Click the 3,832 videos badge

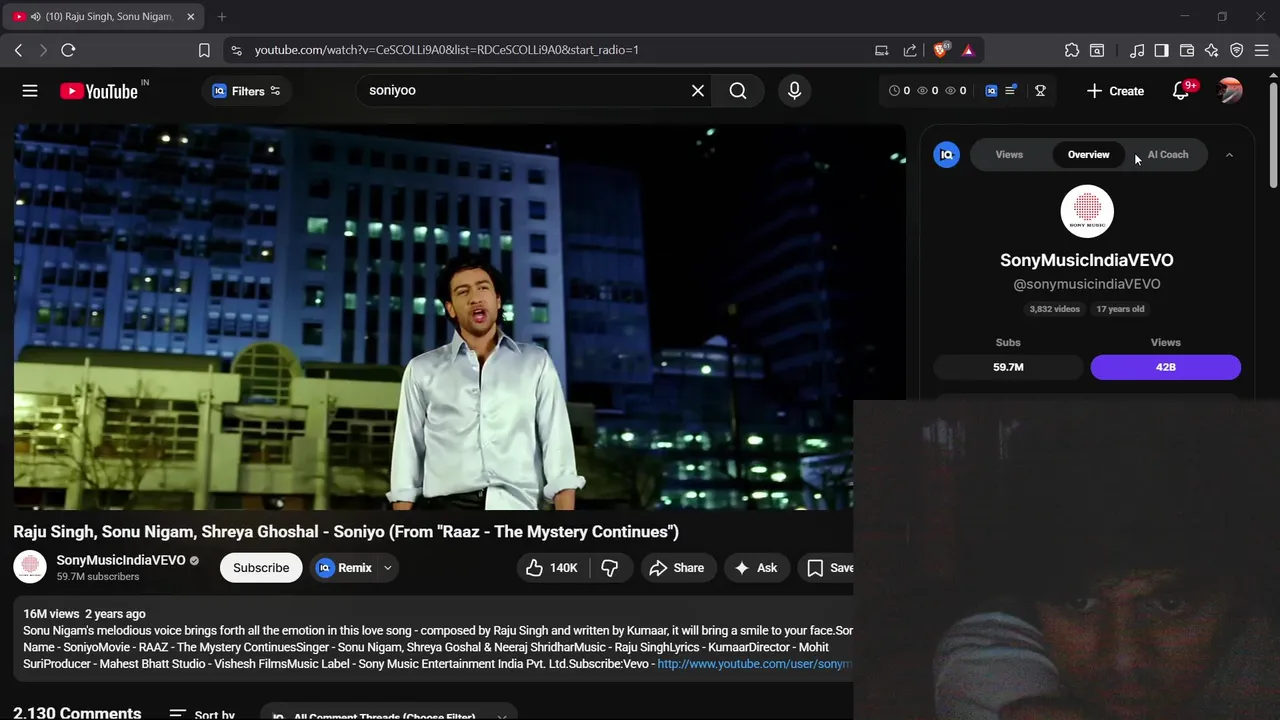[x=1055, y=309]
